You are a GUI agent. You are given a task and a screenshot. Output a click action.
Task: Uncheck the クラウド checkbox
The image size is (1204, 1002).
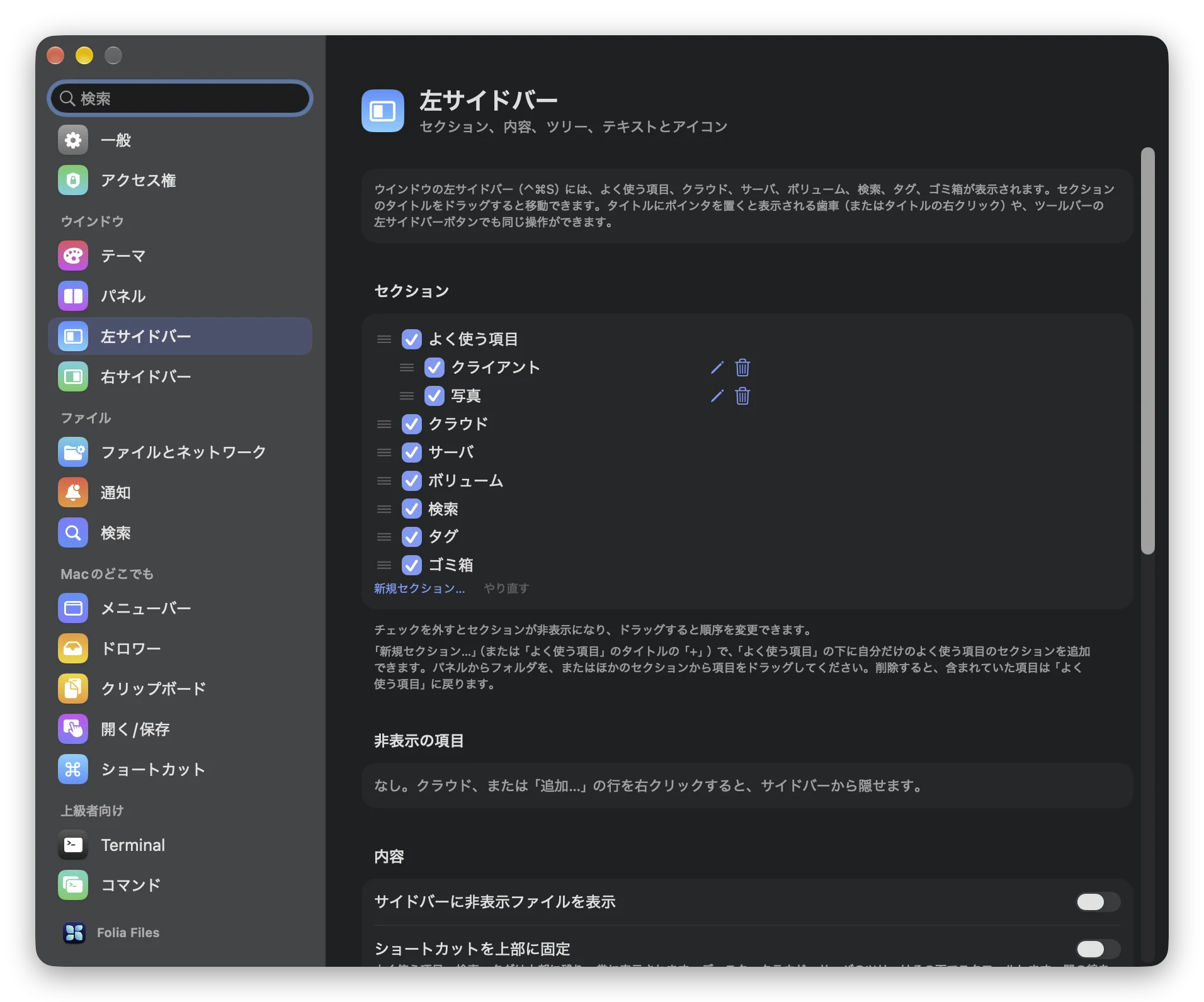coord(412,424)
